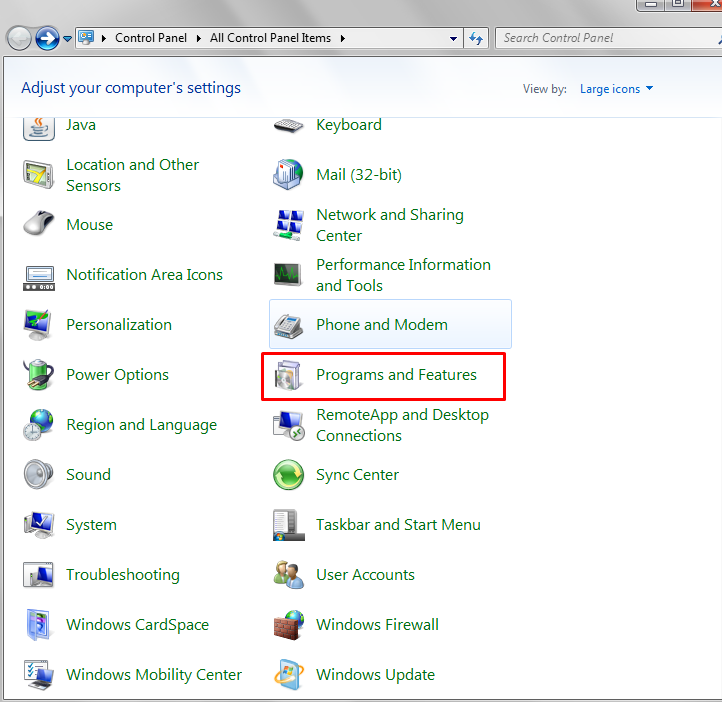
Task: Expand the arrow after All Control Panel Items
Action: tap(342, 38)
